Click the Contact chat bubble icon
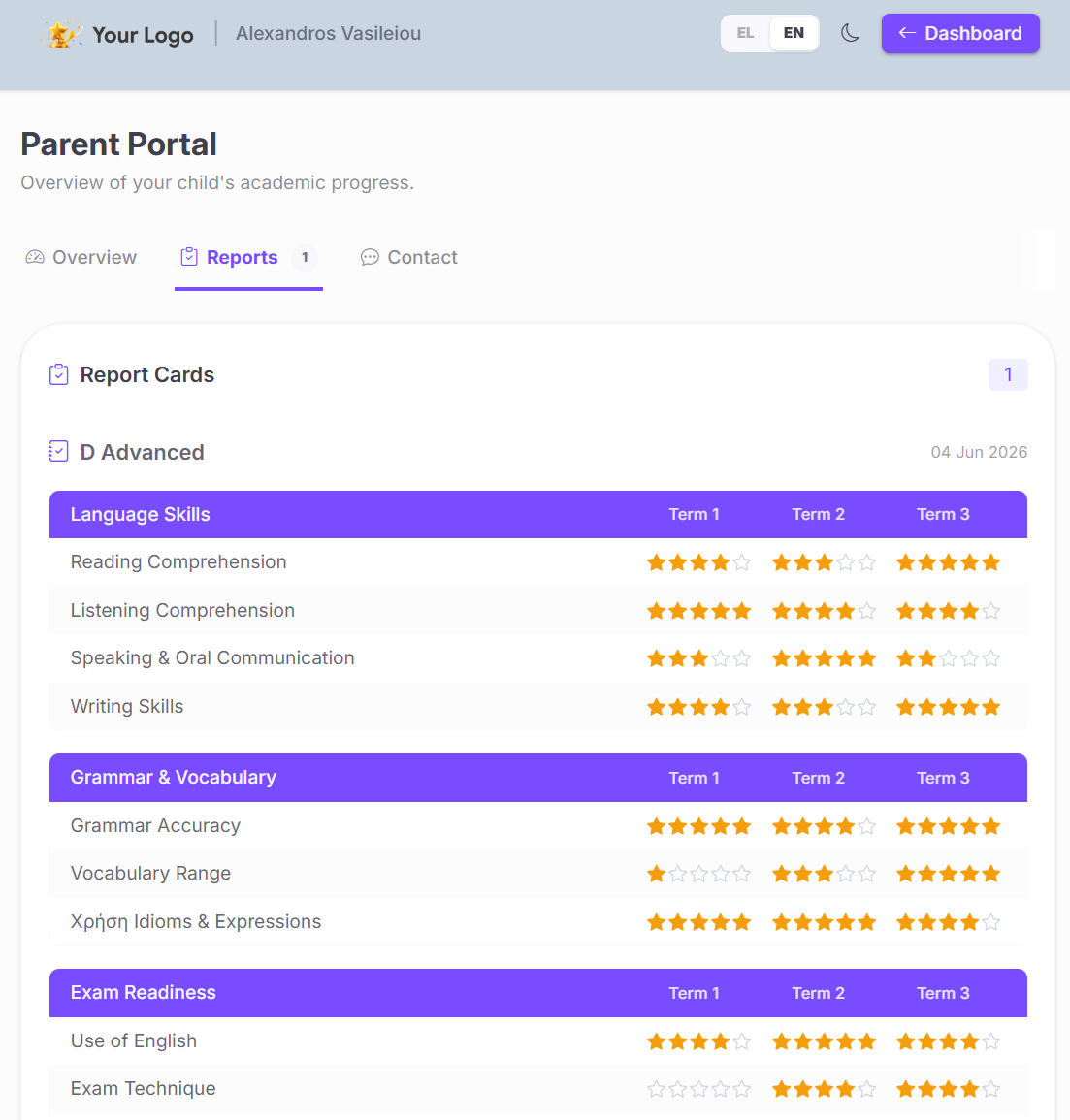This screenshot has width=1070, height=1120. 370,257
